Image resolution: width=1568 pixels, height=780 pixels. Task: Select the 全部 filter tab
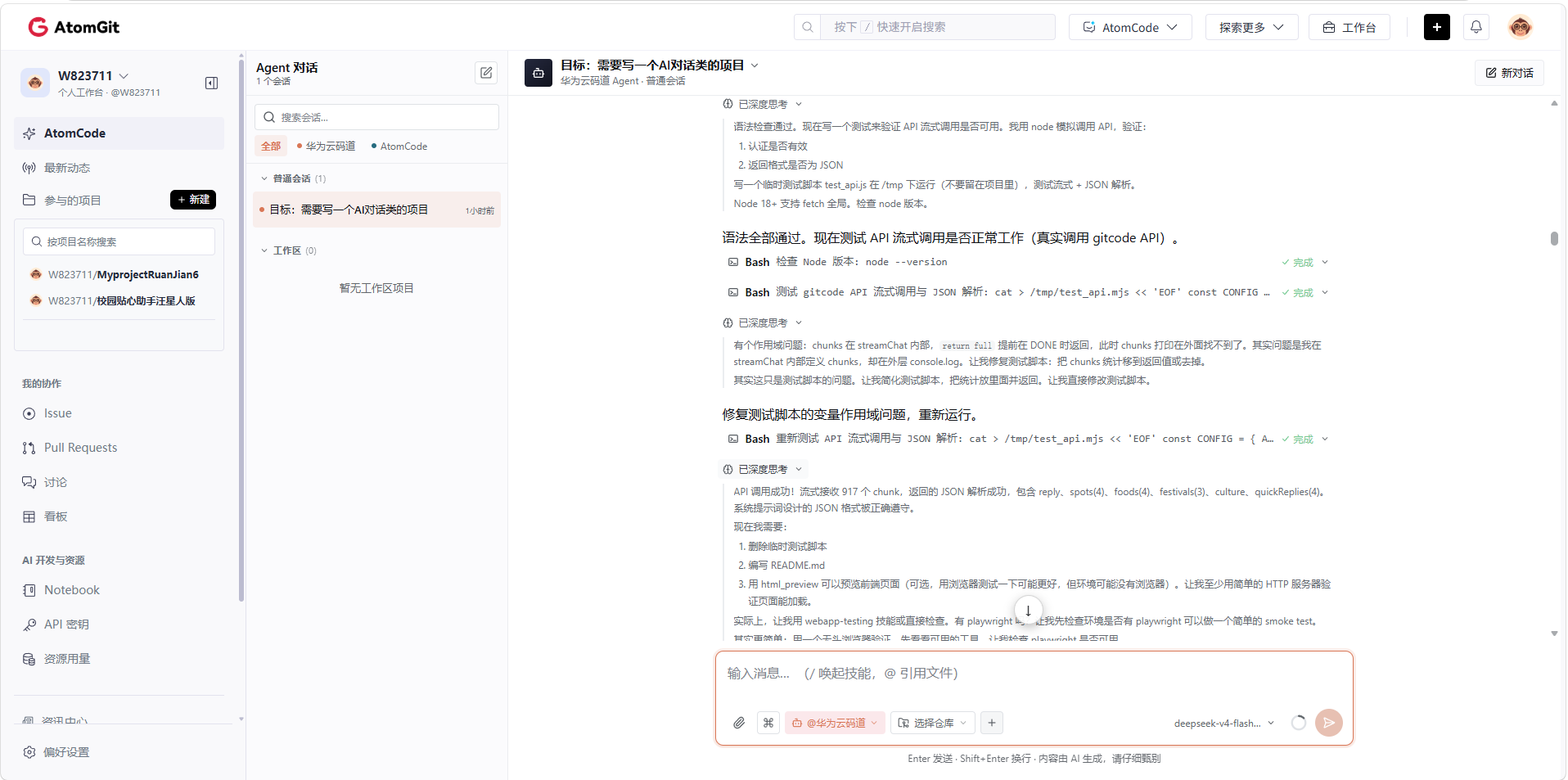pyautogui.click(x=271, y=147)
